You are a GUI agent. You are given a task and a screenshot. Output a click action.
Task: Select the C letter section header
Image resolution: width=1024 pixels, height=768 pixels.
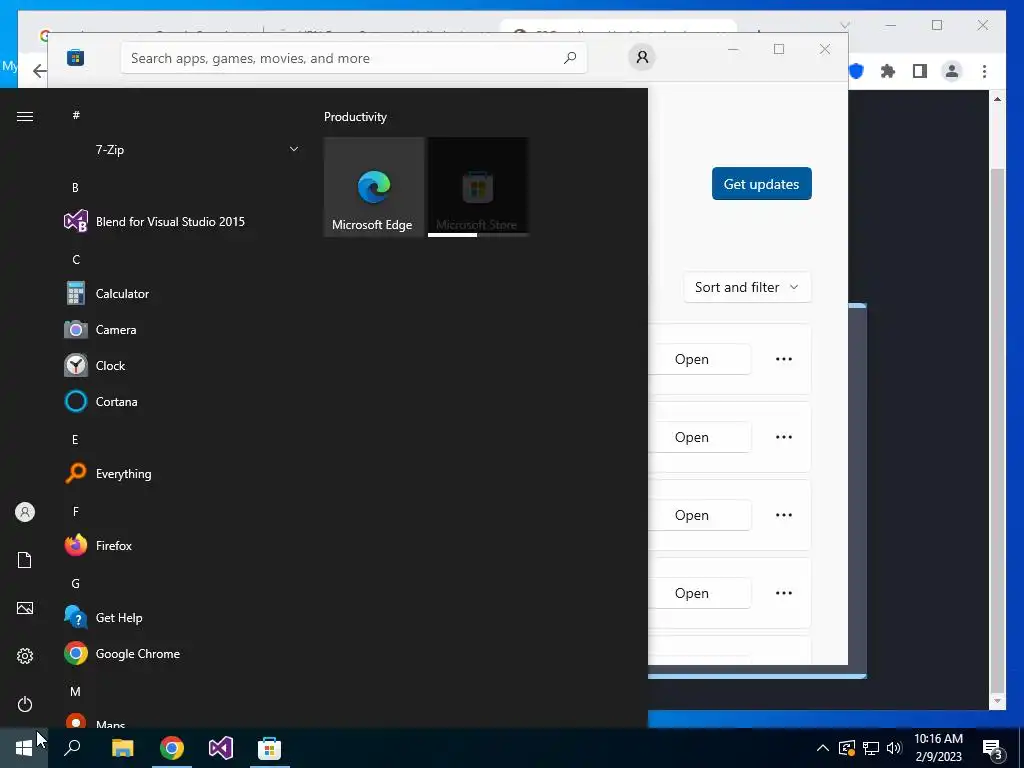click(x=76, y=259)
